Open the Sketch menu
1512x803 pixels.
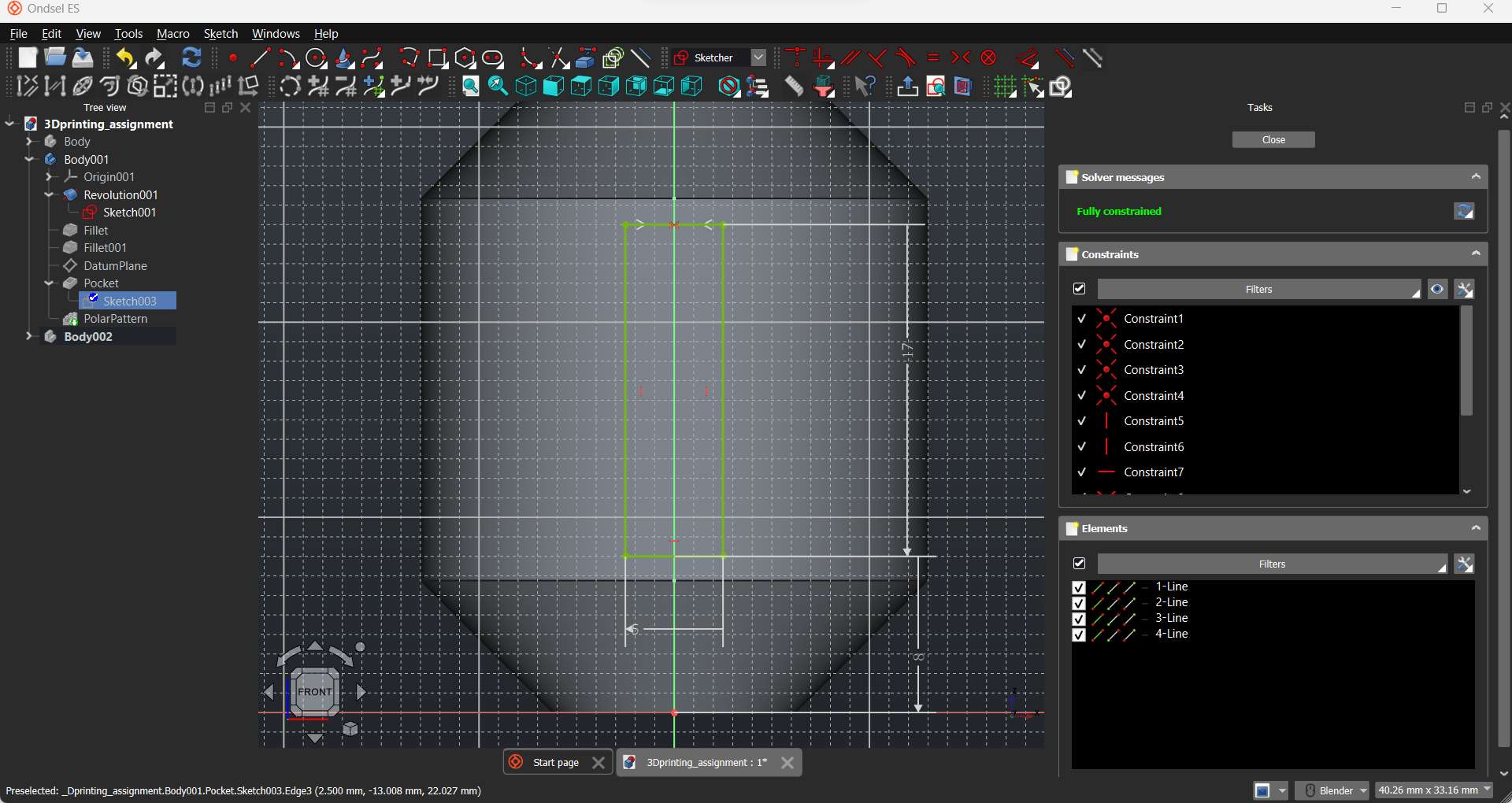[x=220, y=34]
